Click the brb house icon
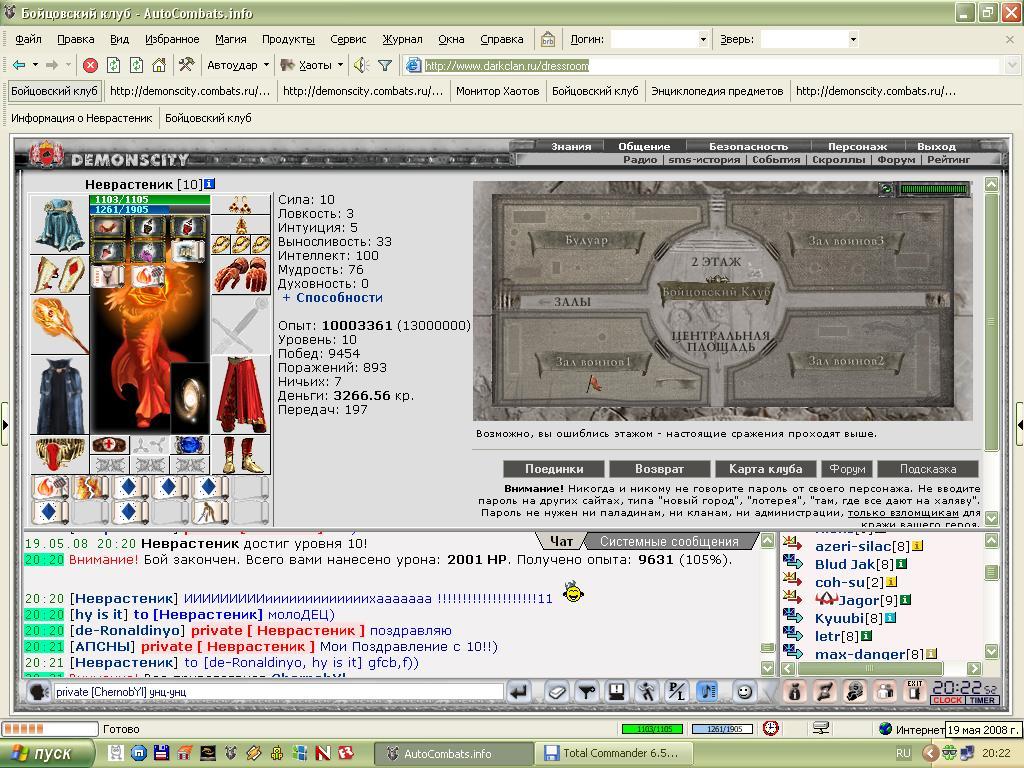 click(x=547, y=39)
